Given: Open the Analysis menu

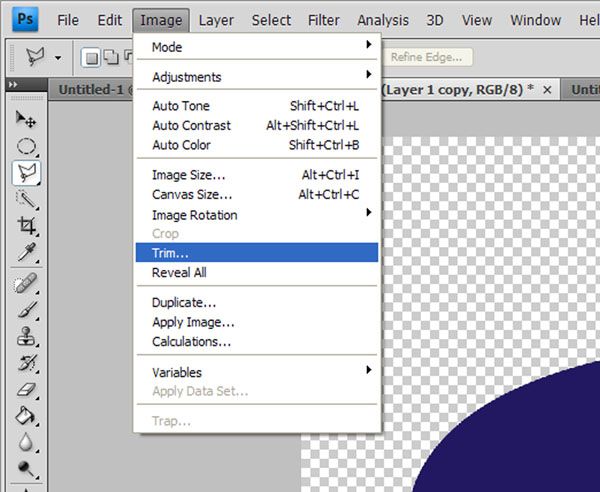Looking at the screenshot, I should pos(383,20).
